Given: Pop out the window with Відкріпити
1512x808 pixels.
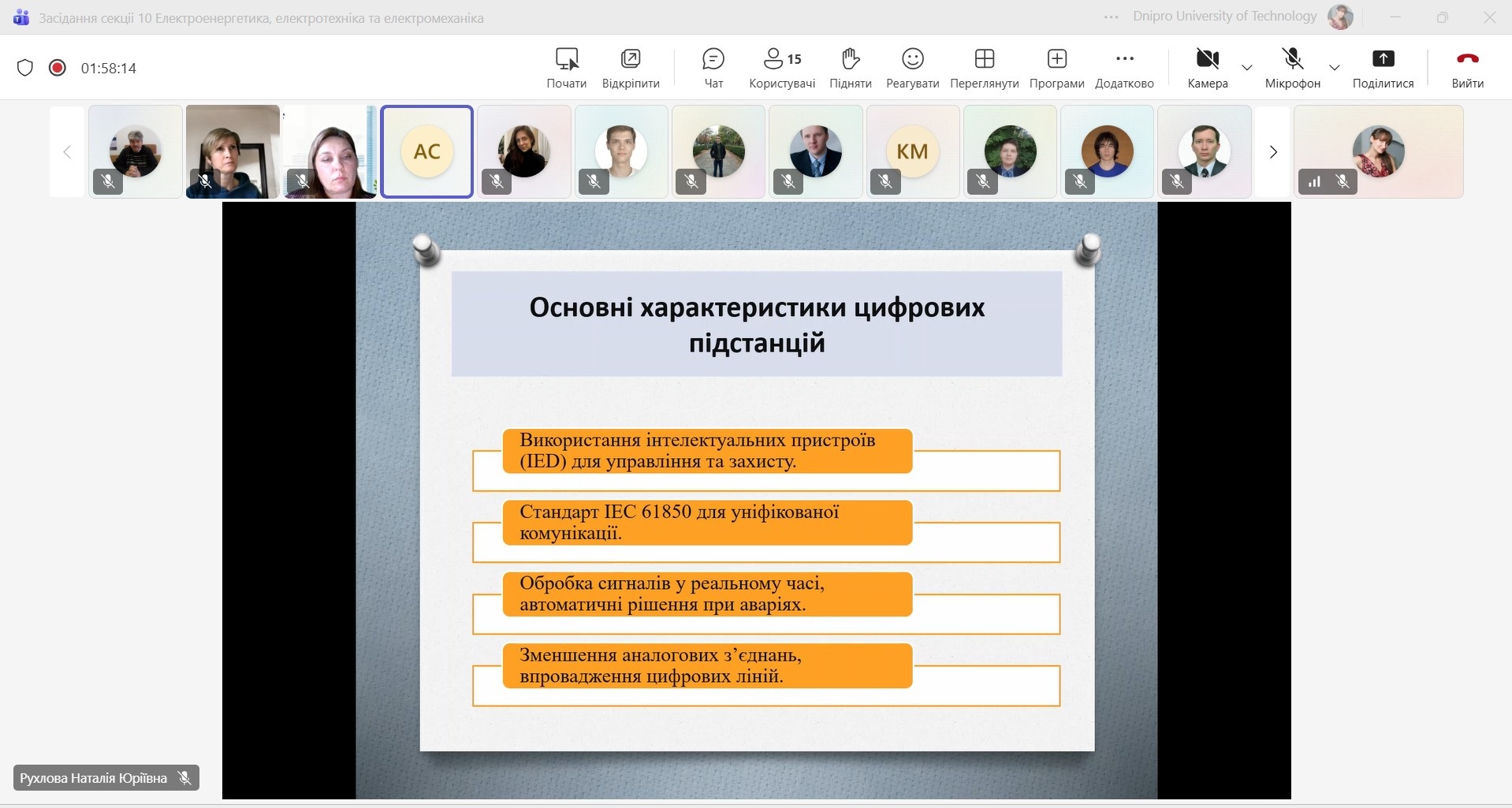Looking at the screenshot, I should pyautogui.click(x=630, y=68).
